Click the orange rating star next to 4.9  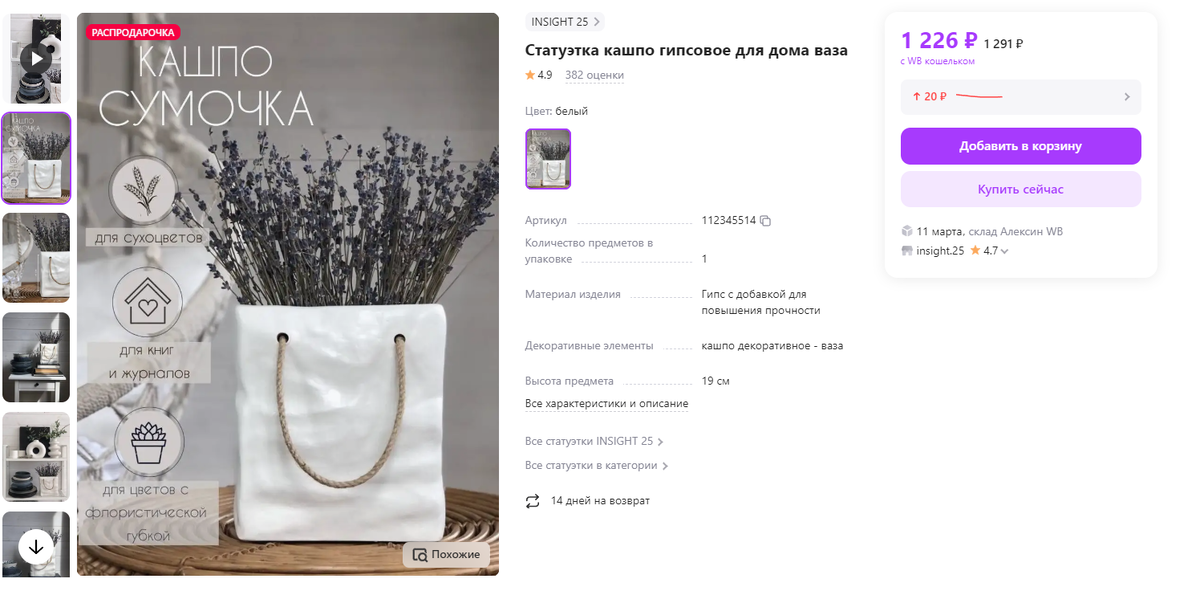(530, 75)
